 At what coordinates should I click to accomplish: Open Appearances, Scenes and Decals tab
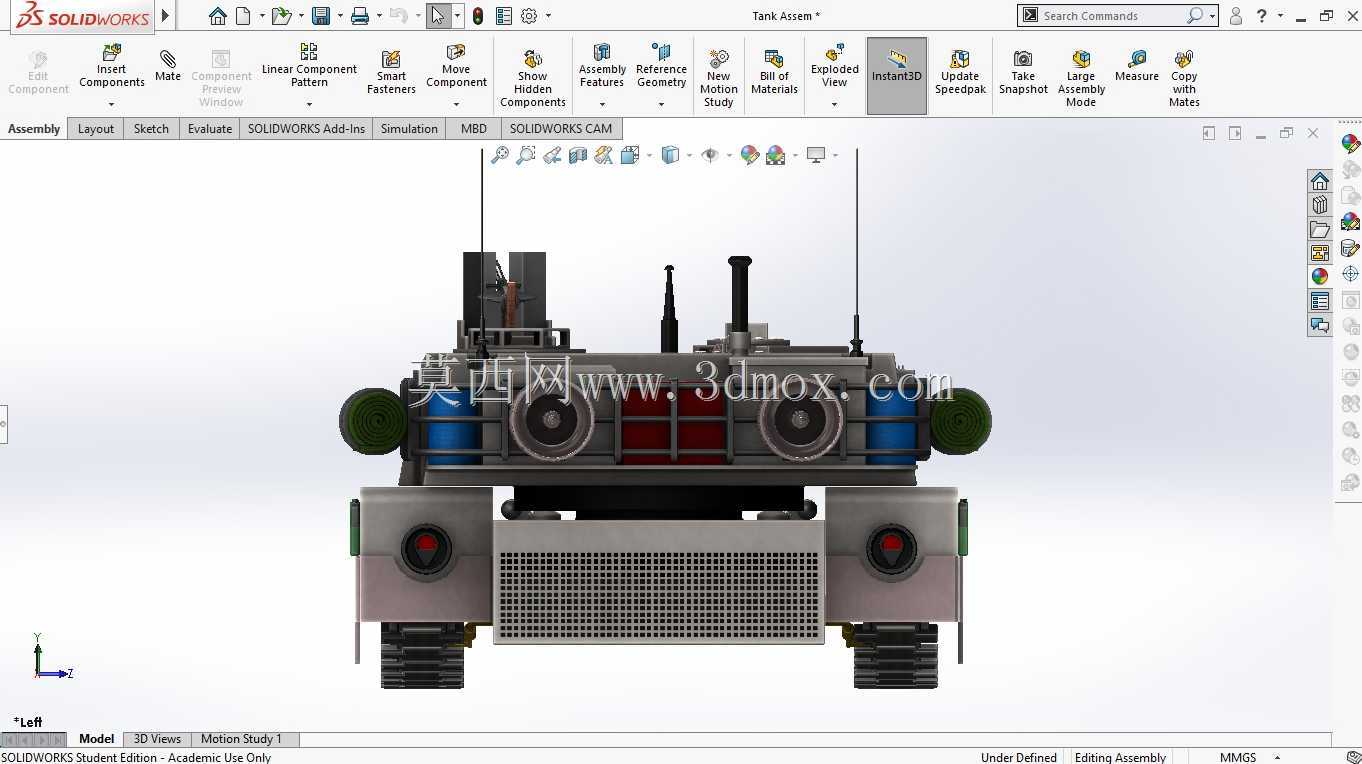point(1320,277)
